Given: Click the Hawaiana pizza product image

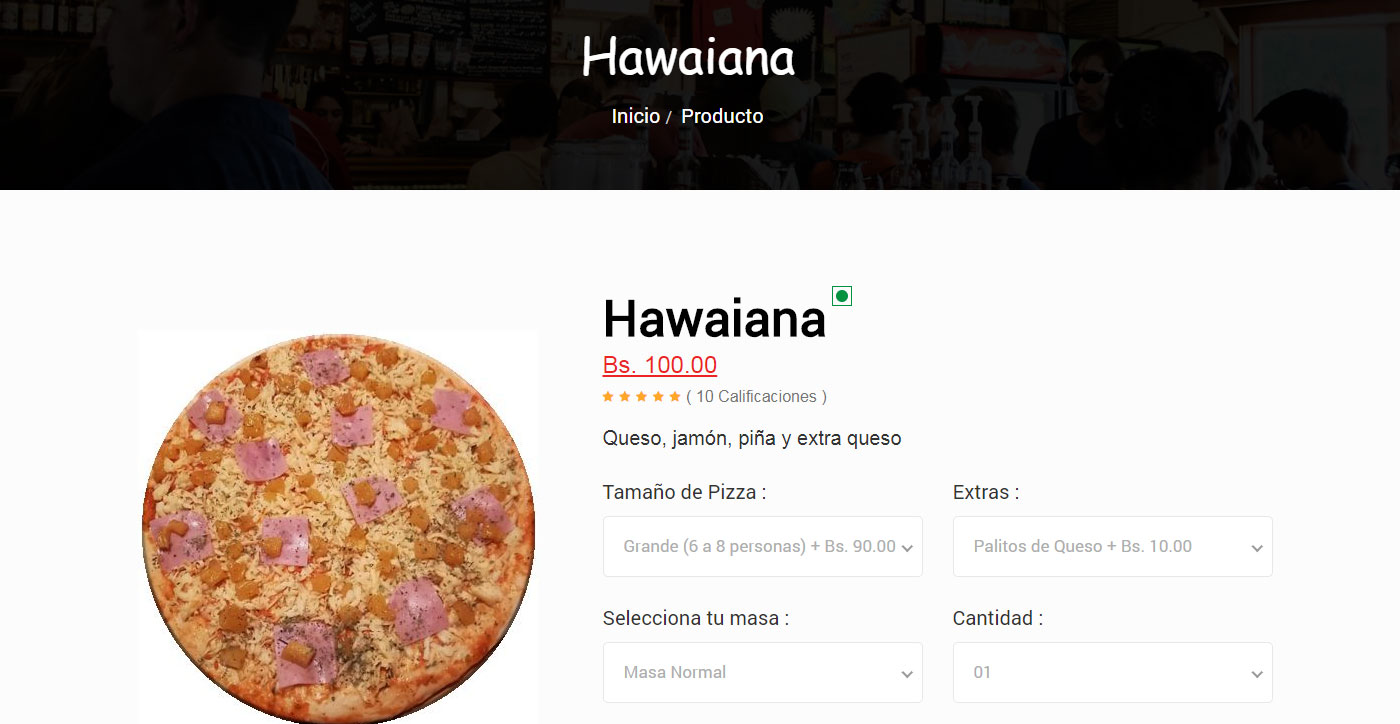Looking at the screenshot, I should [338, 528].
